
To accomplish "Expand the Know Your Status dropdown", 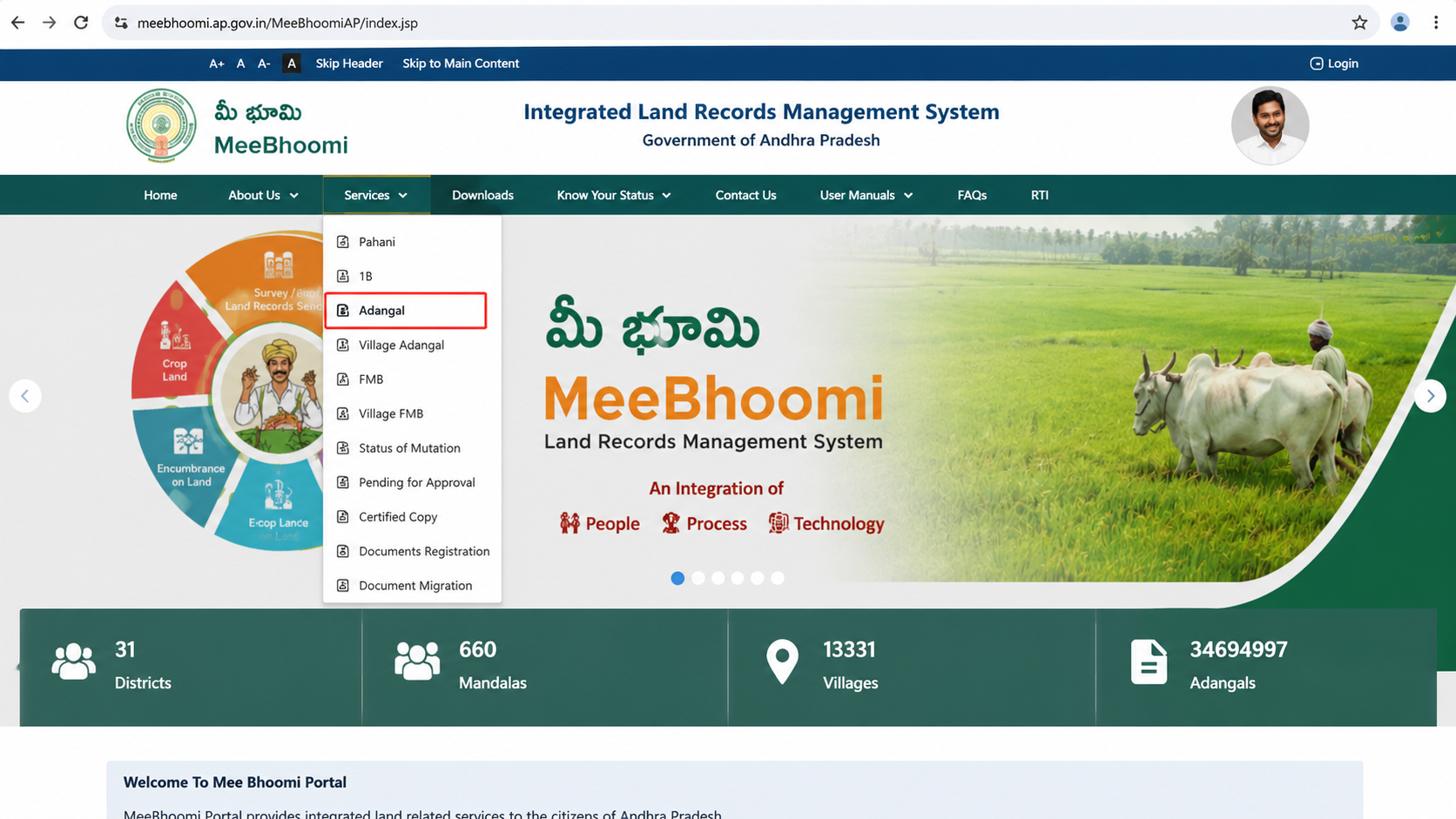I will 614,195.
